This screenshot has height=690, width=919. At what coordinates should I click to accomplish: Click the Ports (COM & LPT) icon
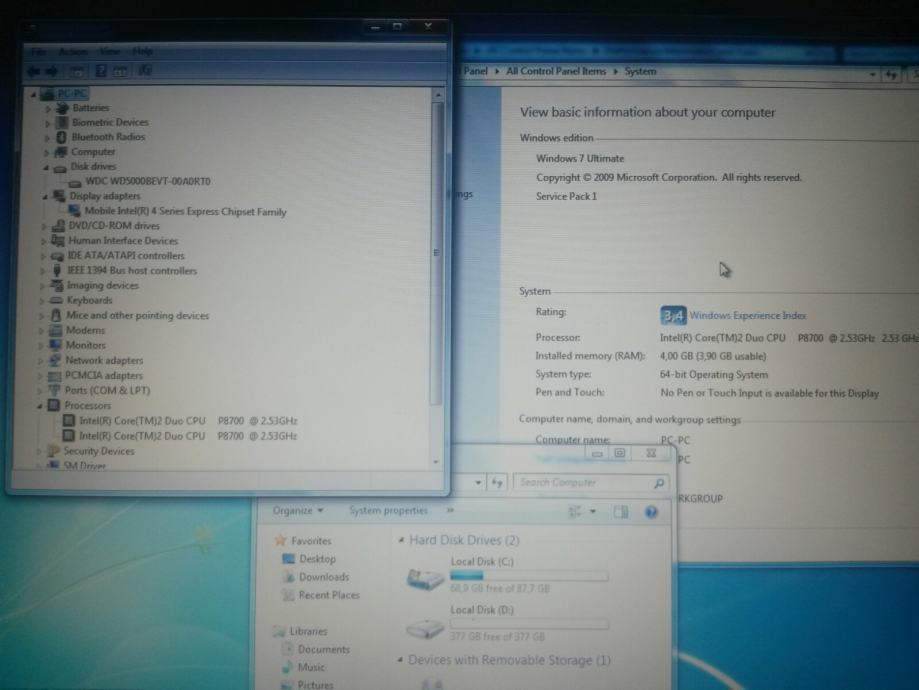[55, 390]
